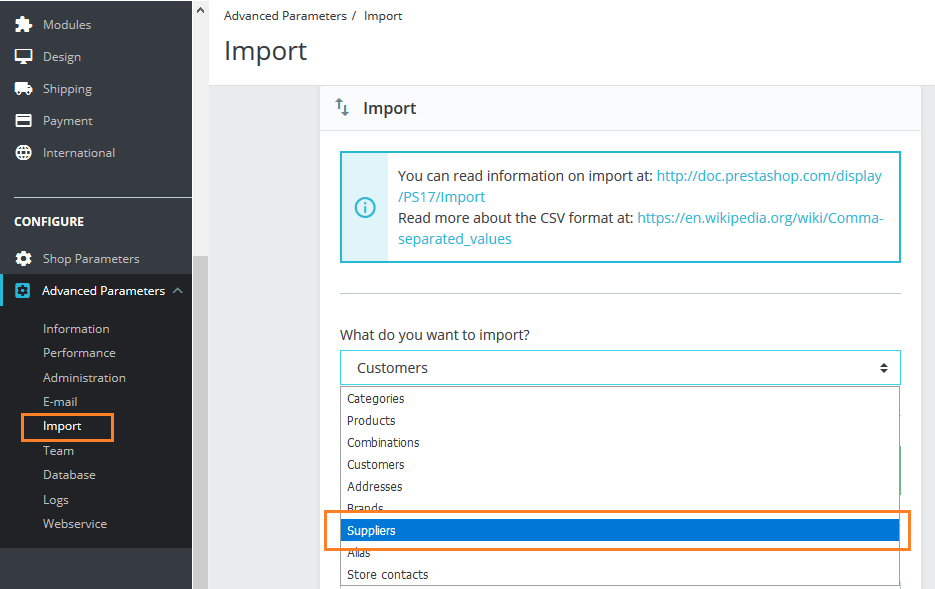Click the info icon in the blue notice
The height and width of the screenshot is (589, 935).
pos(363,207)
